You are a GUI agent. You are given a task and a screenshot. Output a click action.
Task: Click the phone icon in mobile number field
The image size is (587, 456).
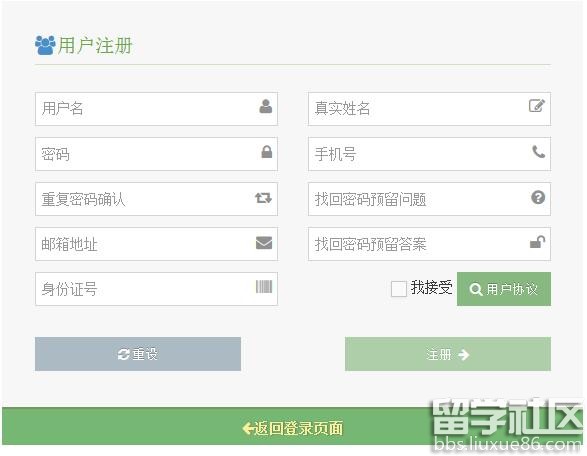(x=538, y=152)
